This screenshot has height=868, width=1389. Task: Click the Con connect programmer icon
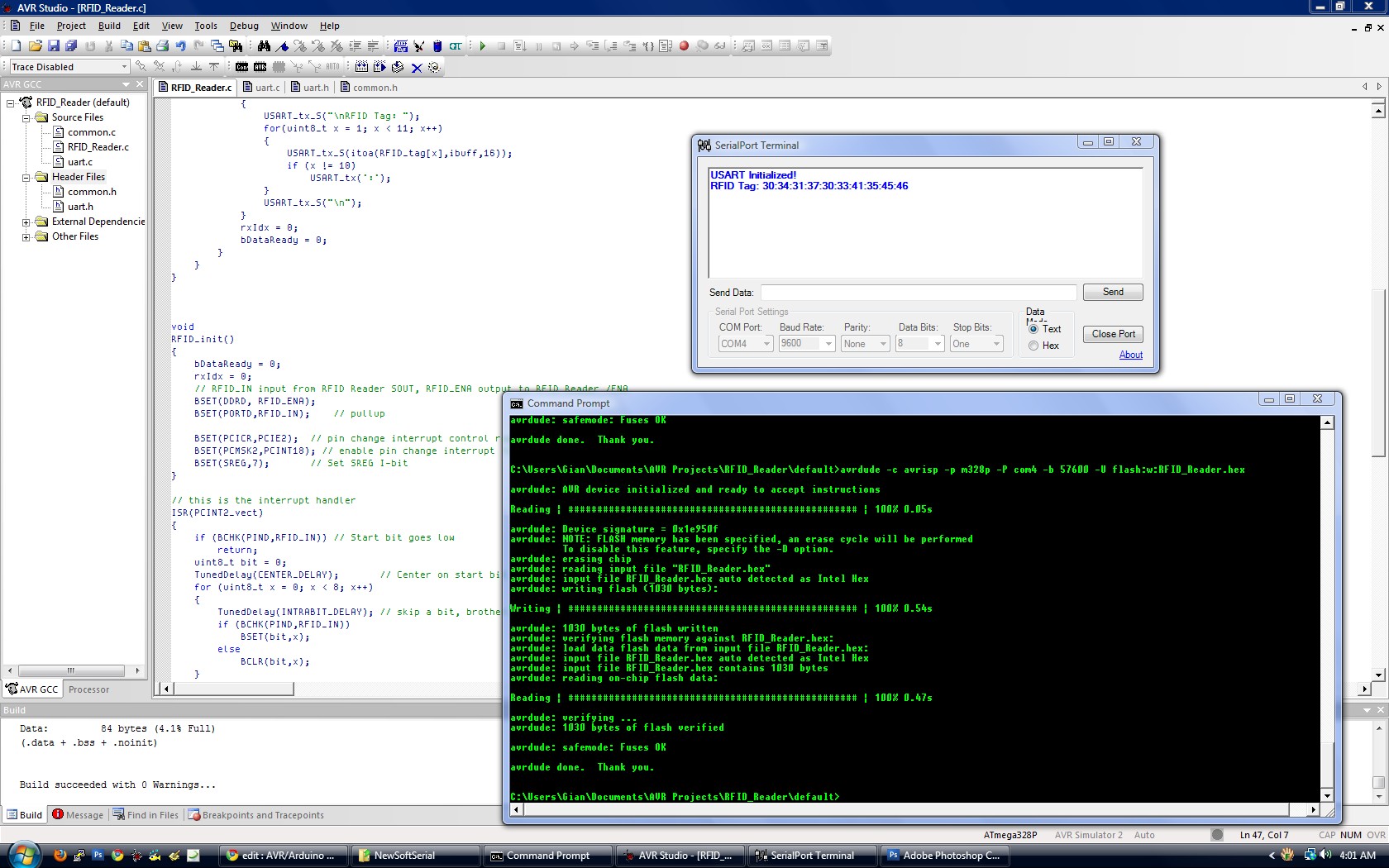(241, 67)
